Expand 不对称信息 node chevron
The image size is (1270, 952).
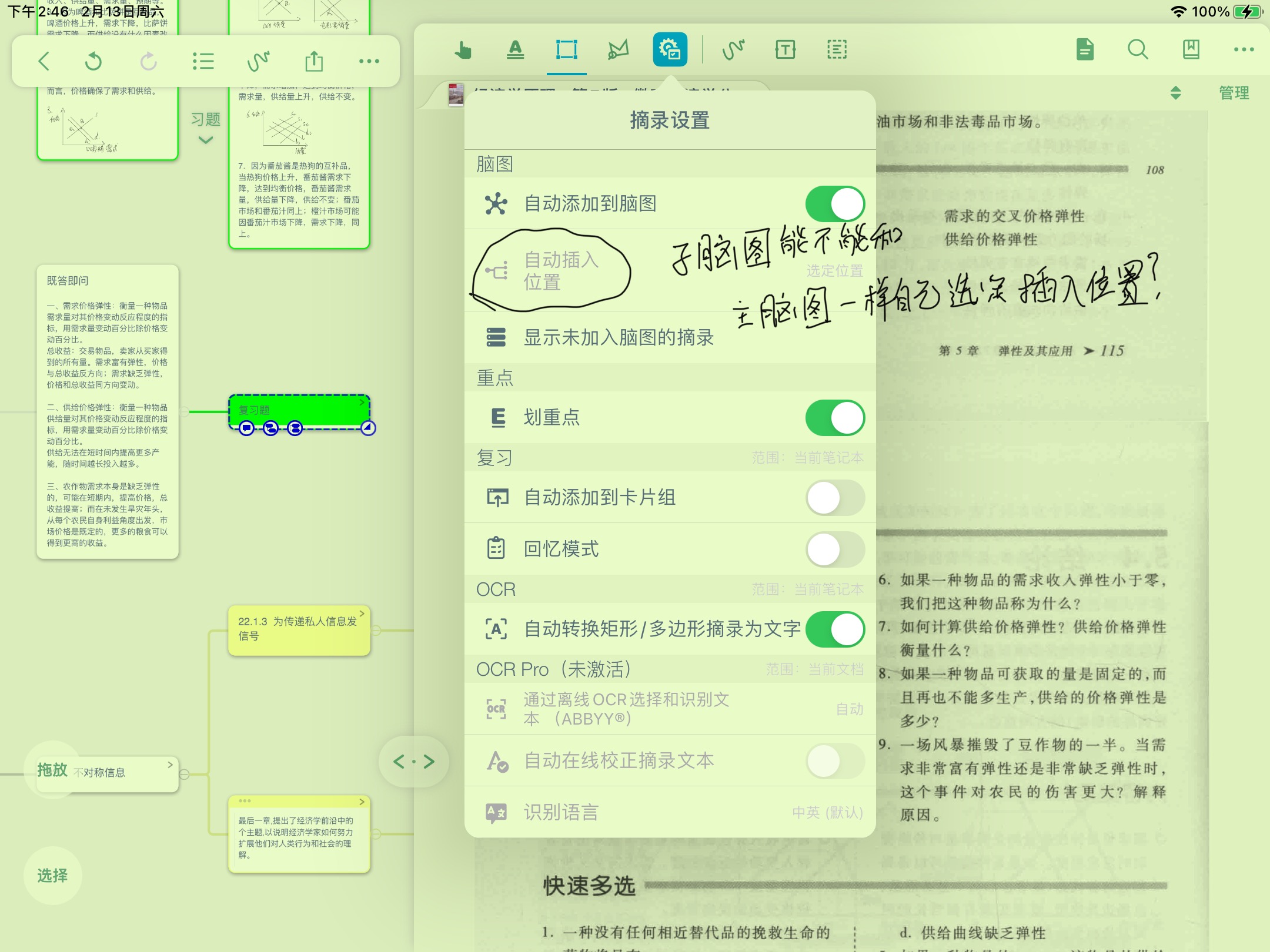pos(170,765)
